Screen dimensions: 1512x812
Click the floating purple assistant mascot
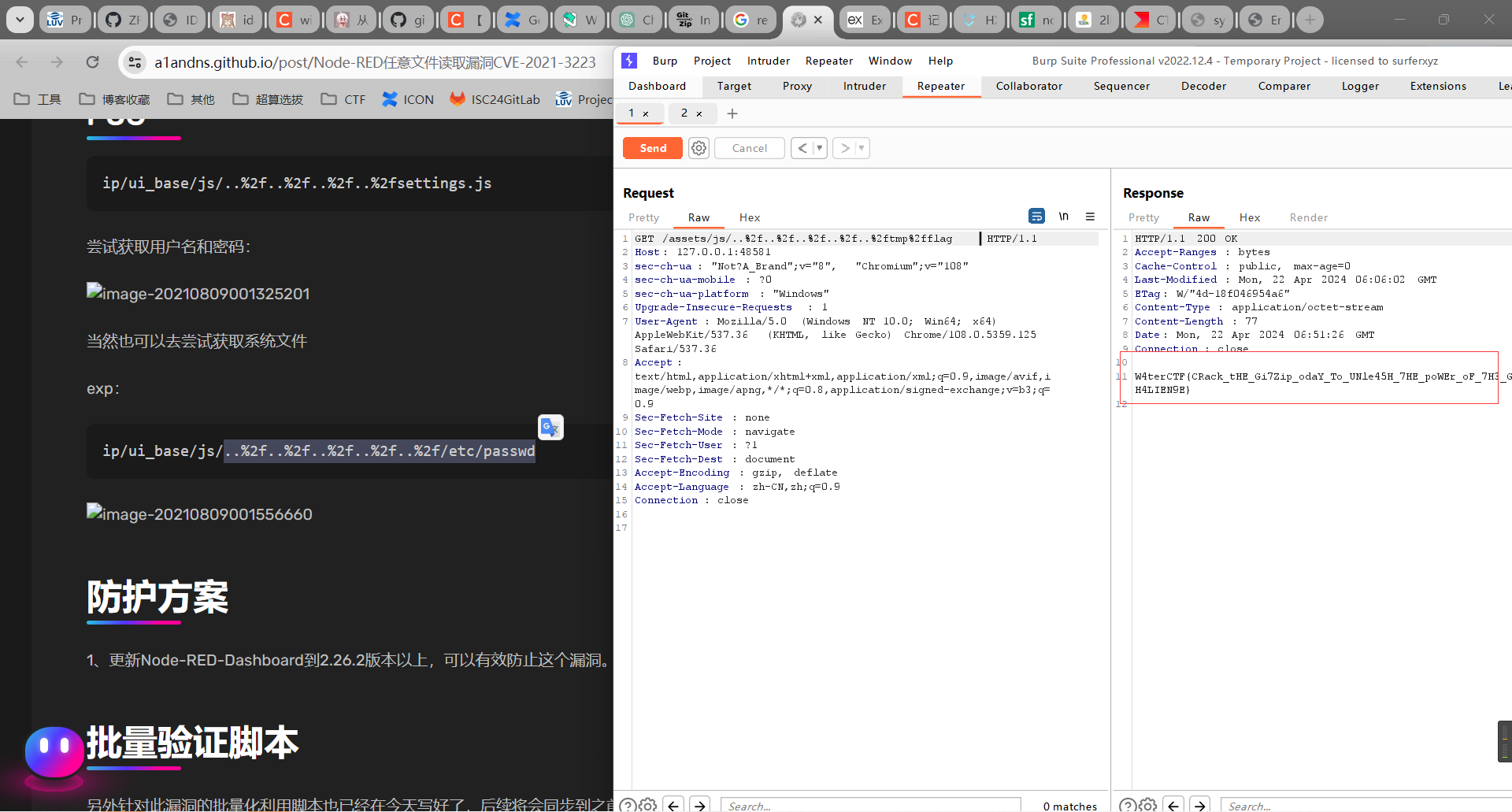[x=54, y=755]
